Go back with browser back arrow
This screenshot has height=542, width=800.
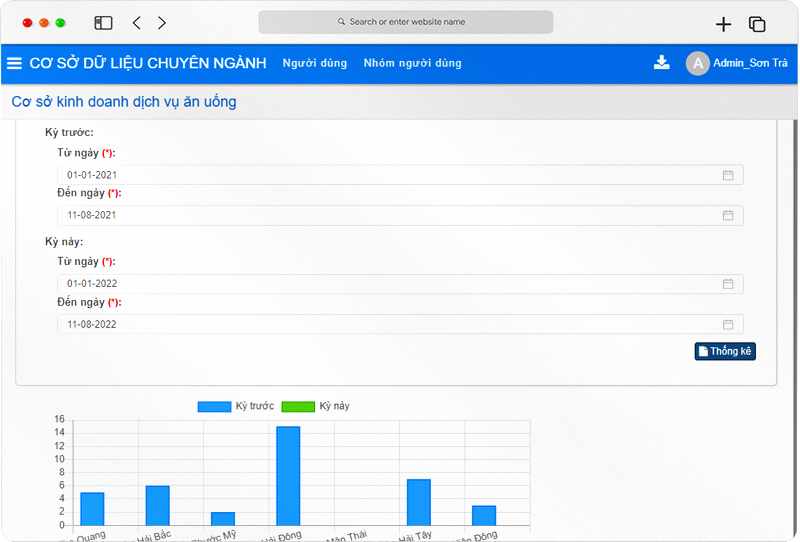(x=136, y=23)
